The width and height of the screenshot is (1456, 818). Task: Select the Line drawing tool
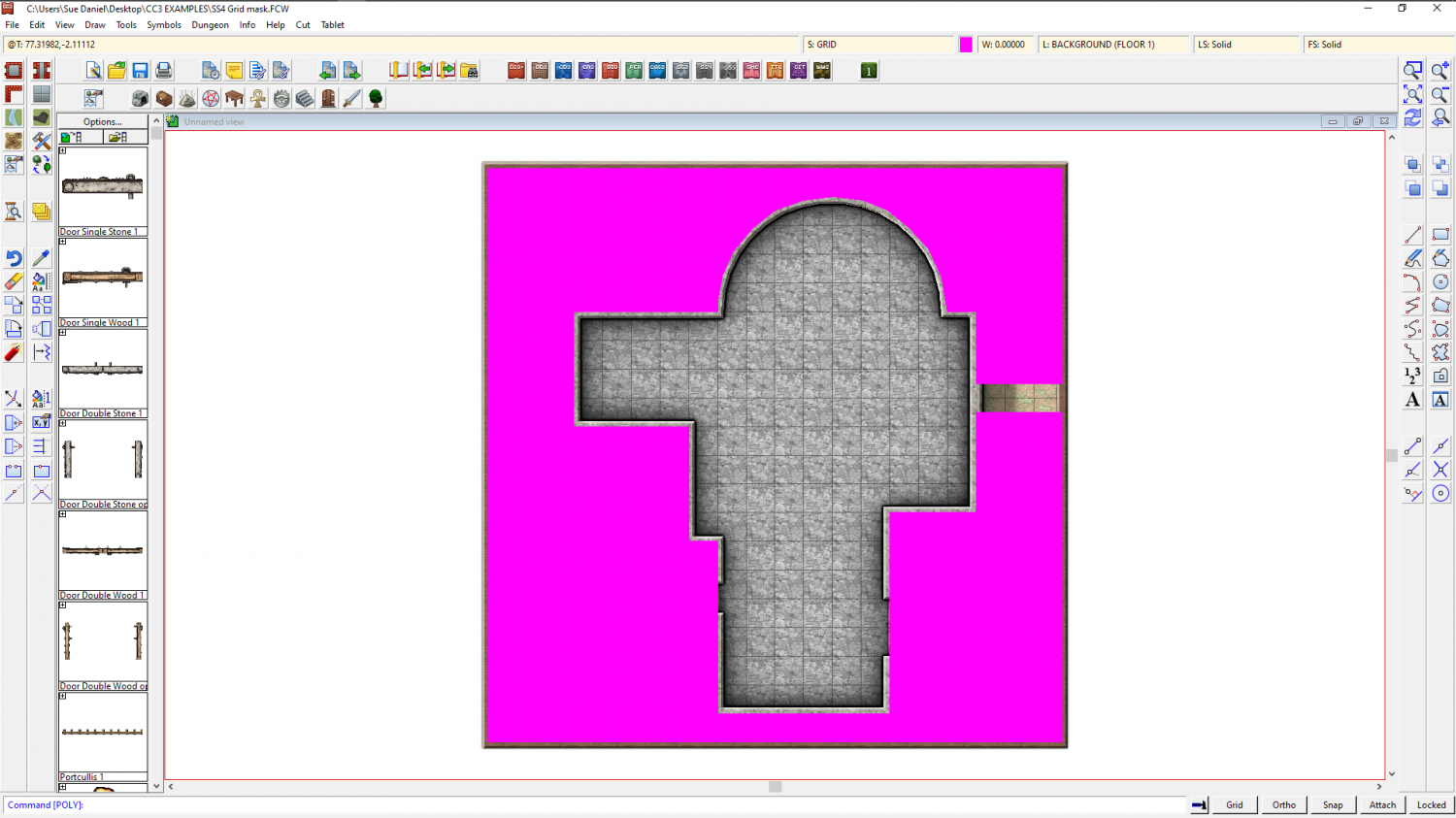(x=1412, y=235)
